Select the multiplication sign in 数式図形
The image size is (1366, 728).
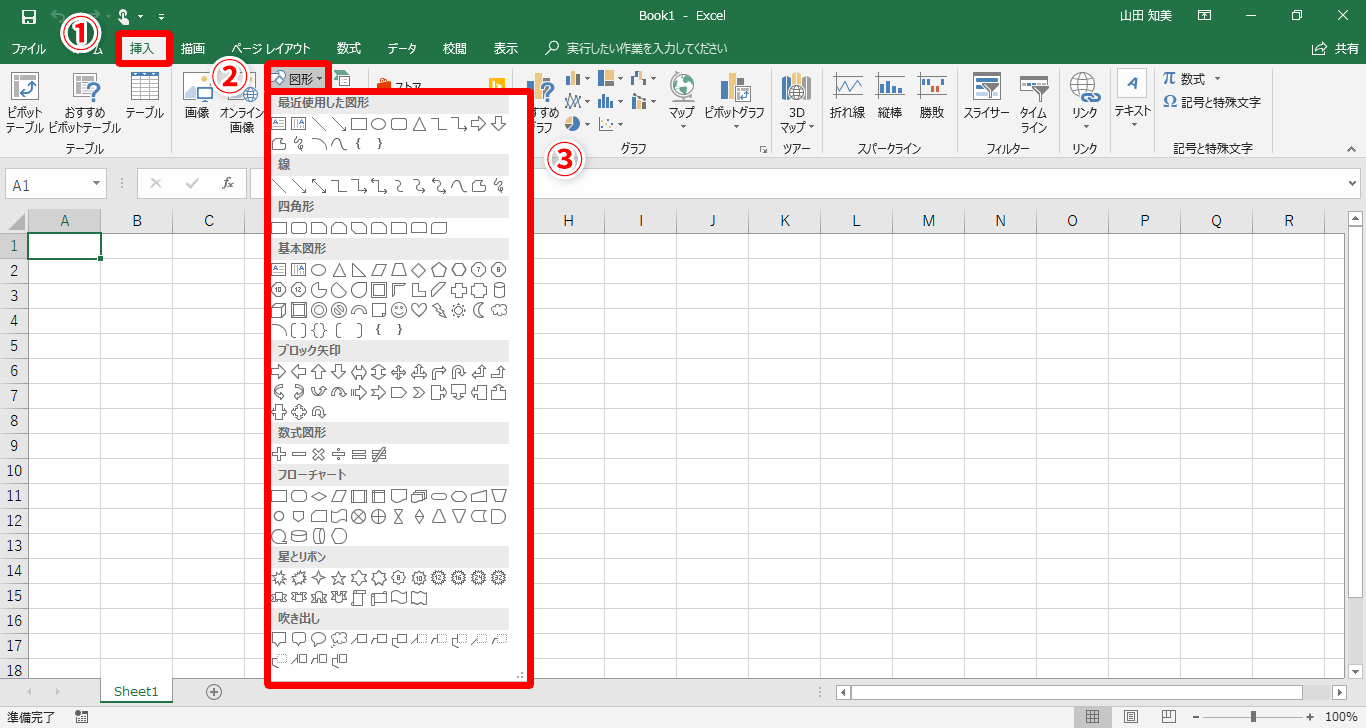pos(319,454)
